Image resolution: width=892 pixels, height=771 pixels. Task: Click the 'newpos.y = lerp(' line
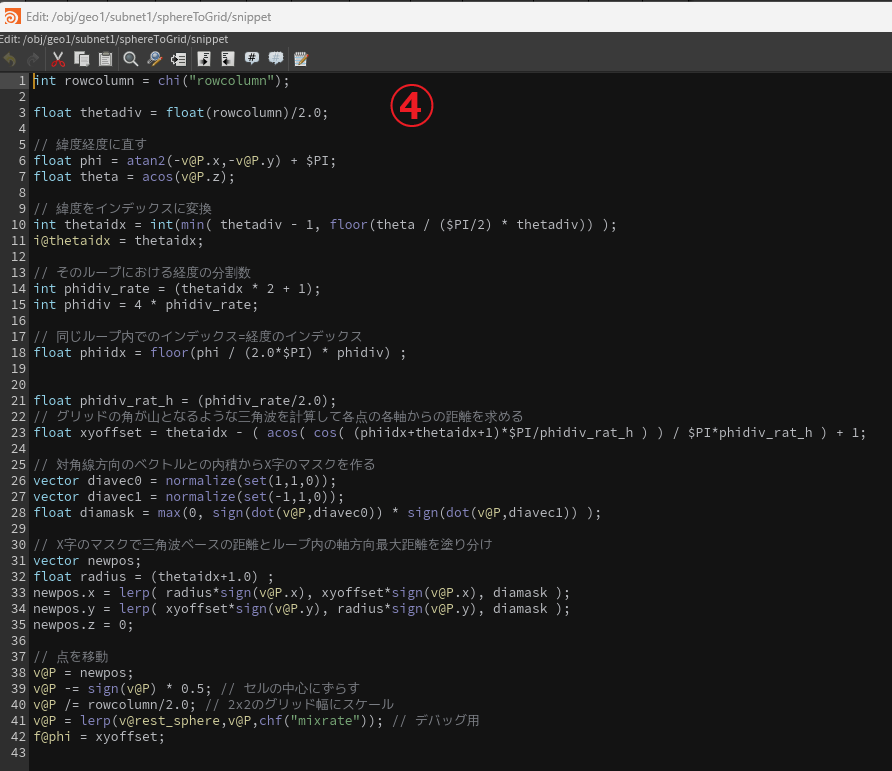point(302,609)
